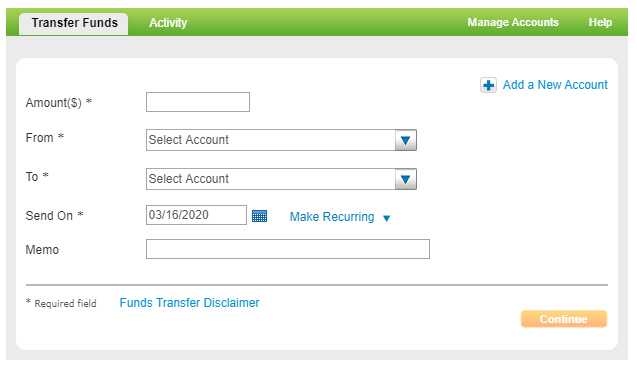
Task: Select the Transfer Funds tab
Action: 74,23
